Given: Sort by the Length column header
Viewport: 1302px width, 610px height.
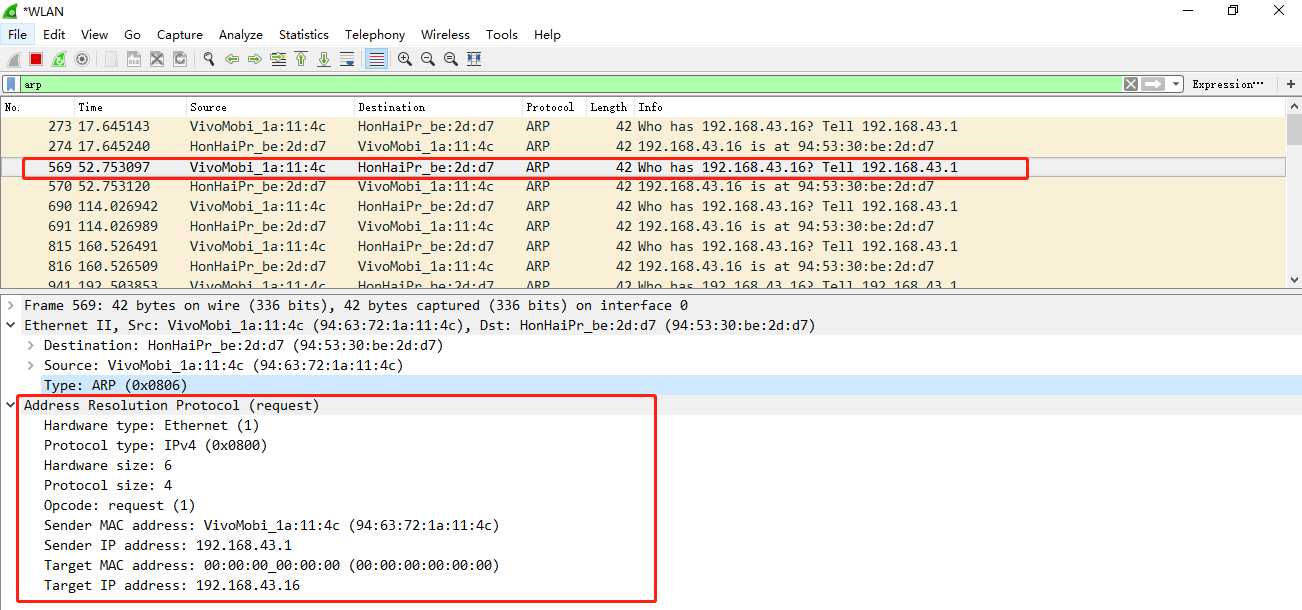Looking at the screenshot, I should click(x=610, y=107).
